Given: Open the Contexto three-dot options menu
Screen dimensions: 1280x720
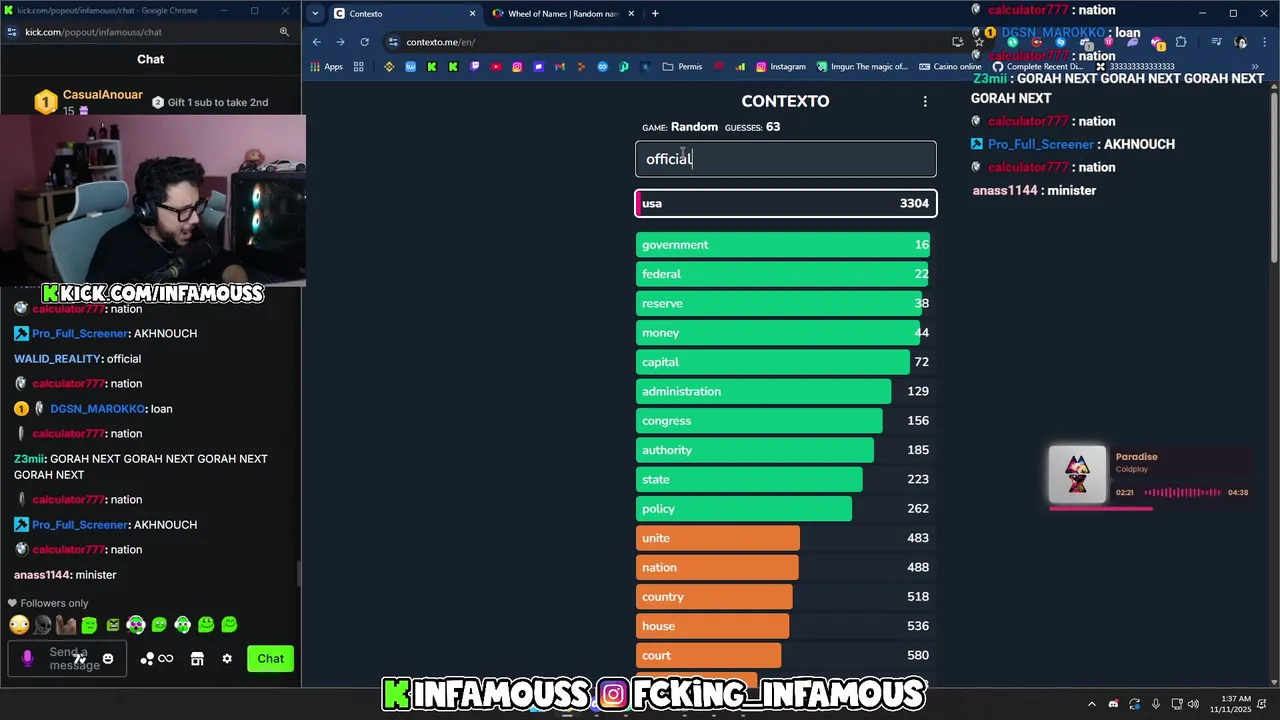Looking at the screenshot, I should 925,101.
